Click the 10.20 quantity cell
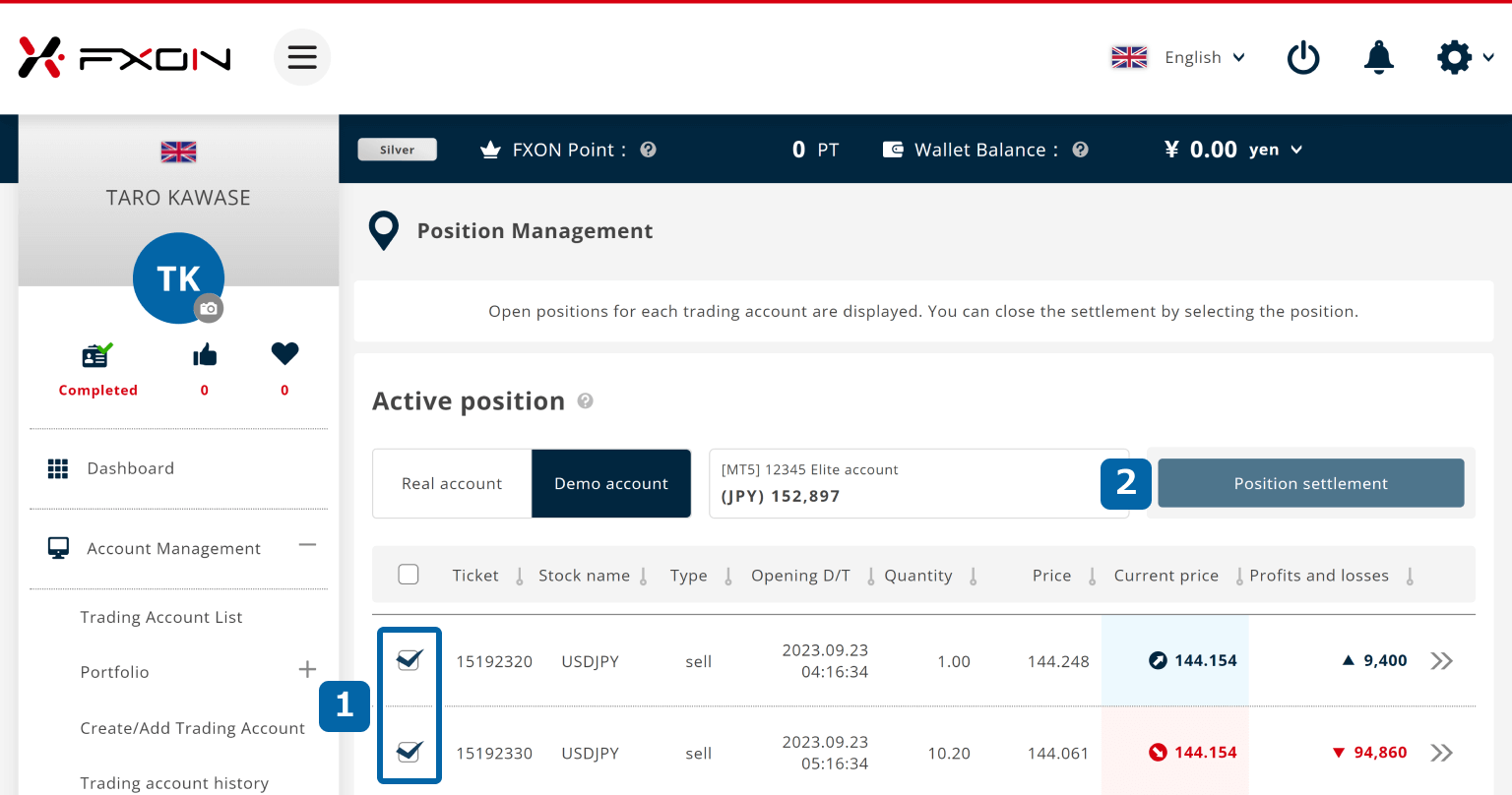Screen dimensions: 1512x795 [x=949, y=754]
